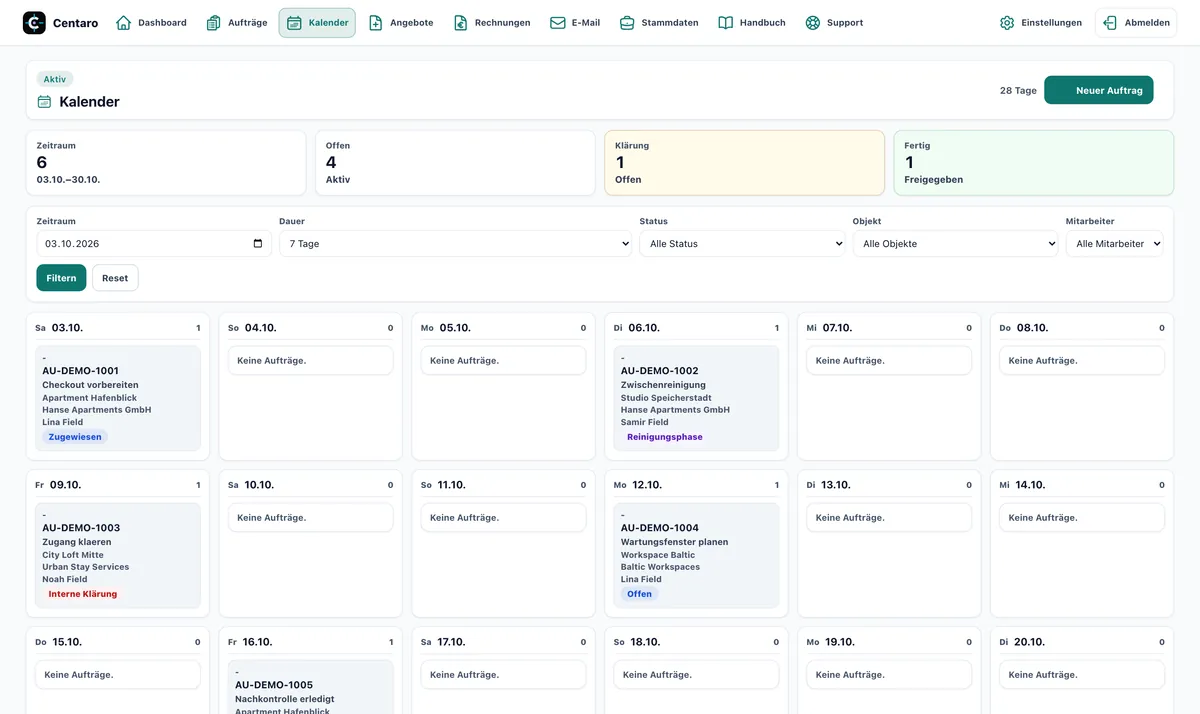Open the AU-DEMO-1005 order entry
This screenshot has height=714, width=1200.
(311, 686)
